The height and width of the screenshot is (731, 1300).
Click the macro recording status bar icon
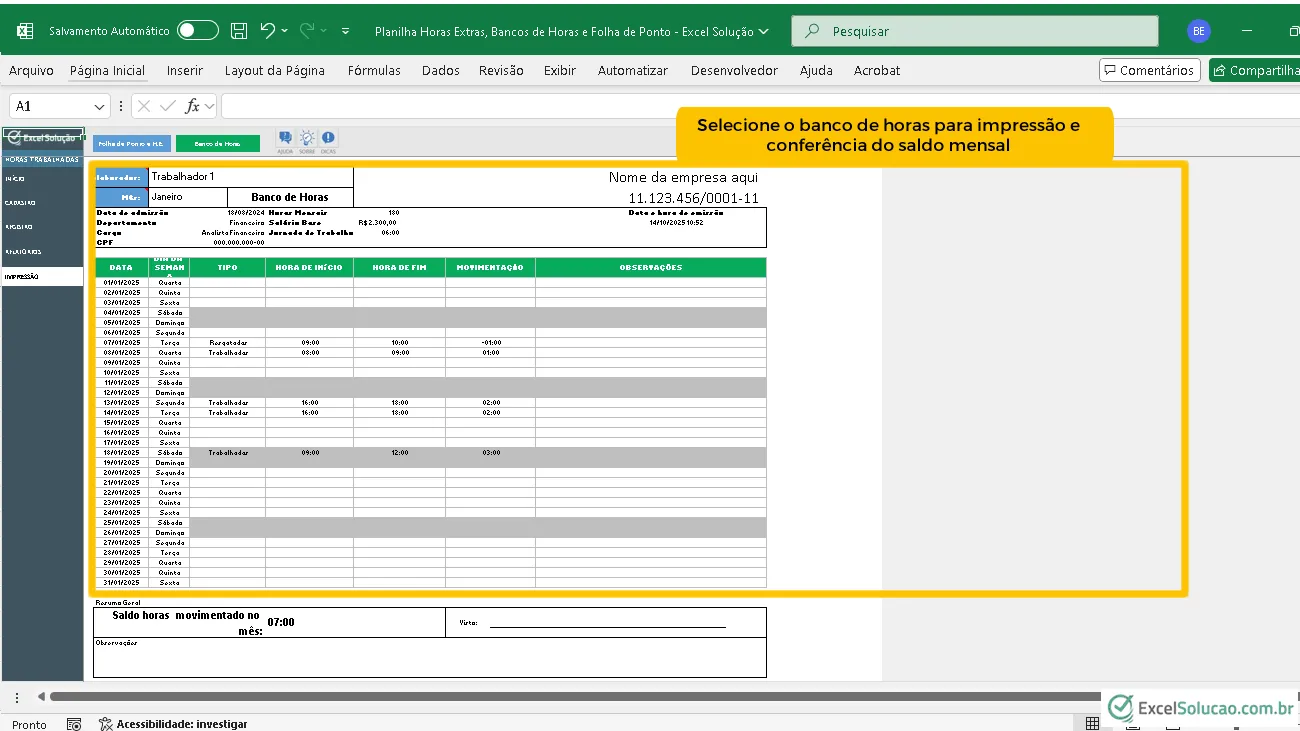[74, 724]
